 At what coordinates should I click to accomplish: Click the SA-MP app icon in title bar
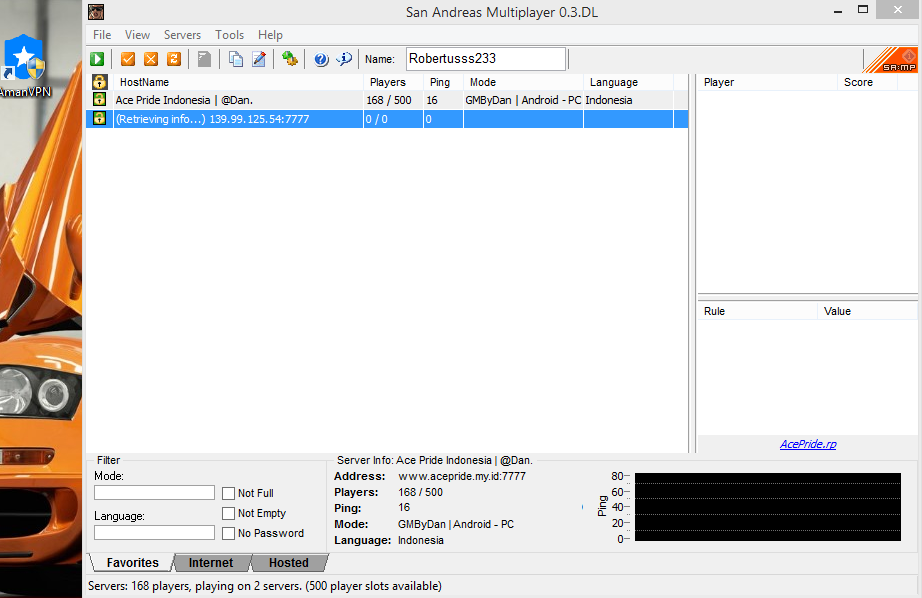(x=96, y=12)
